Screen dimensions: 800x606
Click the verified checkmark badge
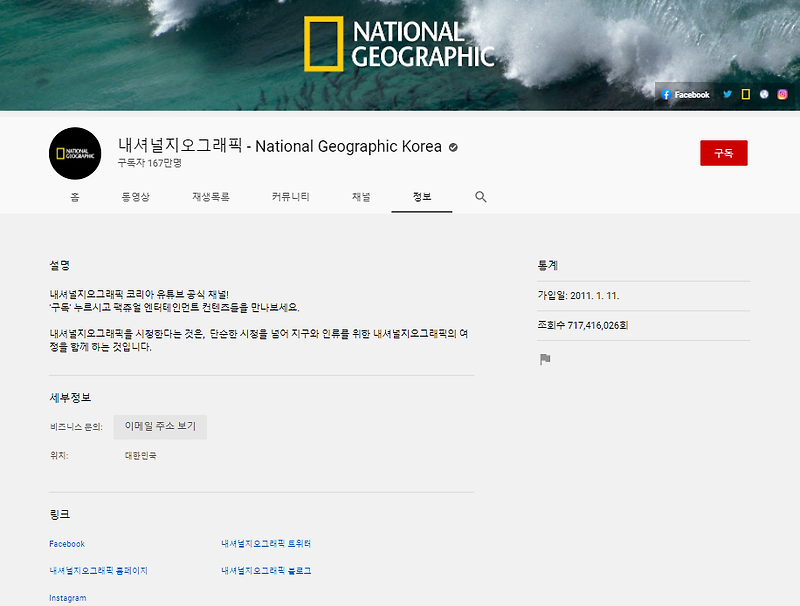tap(453, 147)
